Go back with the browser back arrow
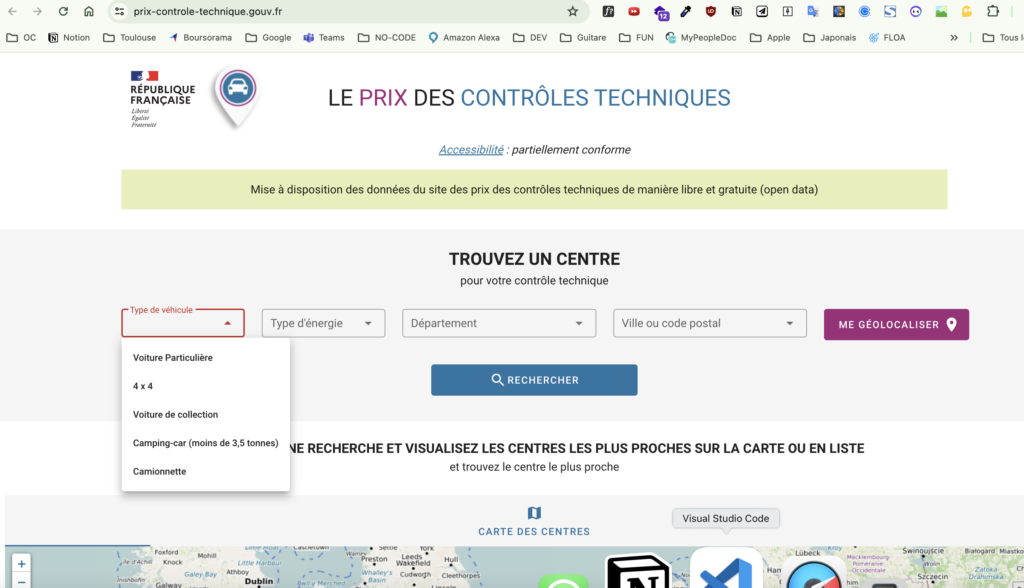The image size is (1024, 588). [12, 11]
